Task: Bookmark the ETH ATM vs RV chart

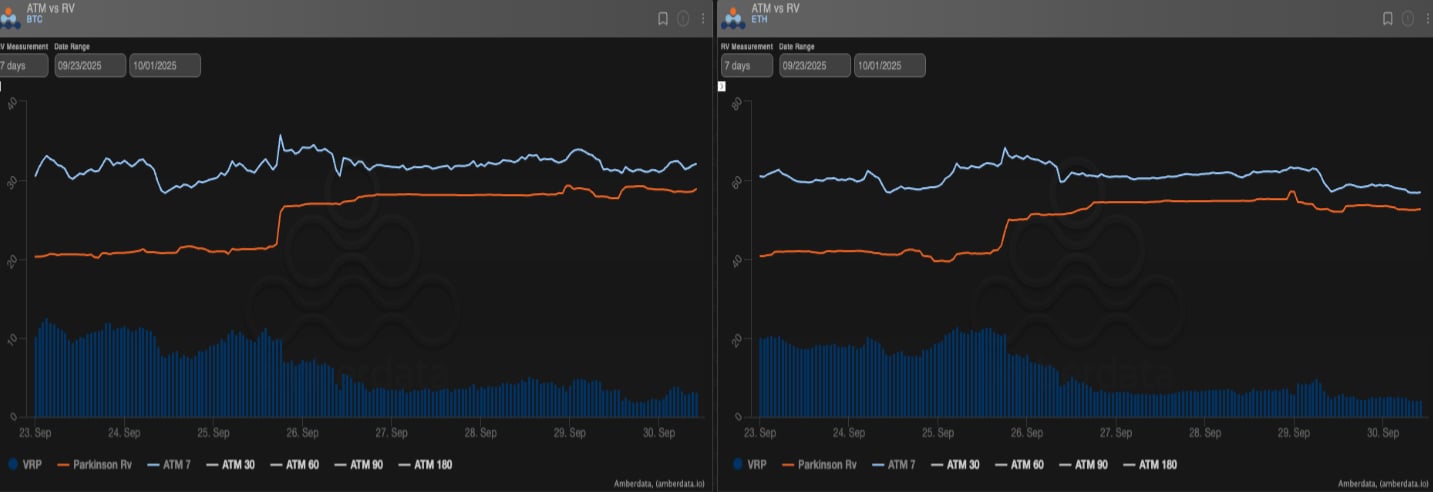Action: point(1387,18)
